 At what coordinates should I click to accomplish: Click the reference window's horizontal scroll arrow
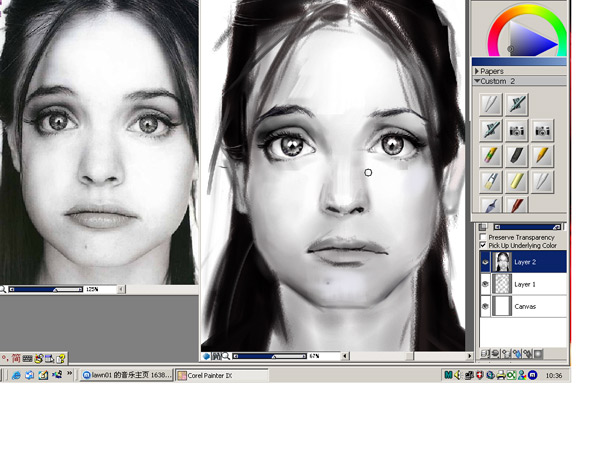pos(121,290)
